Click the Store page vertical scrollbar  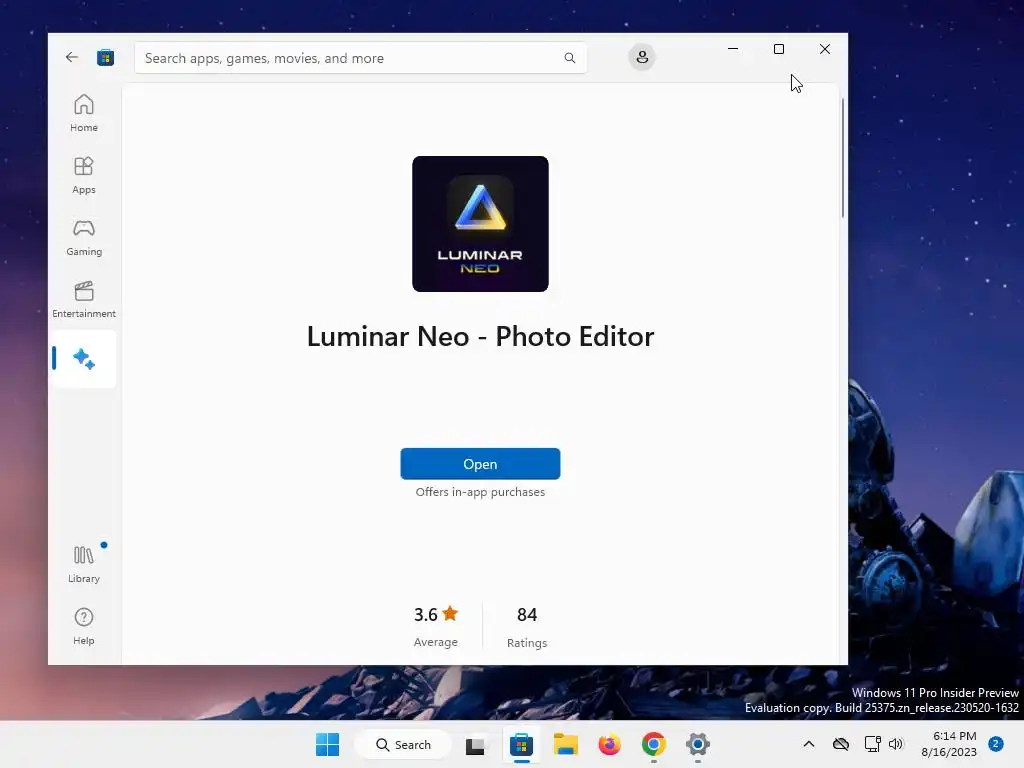[842, 158]
